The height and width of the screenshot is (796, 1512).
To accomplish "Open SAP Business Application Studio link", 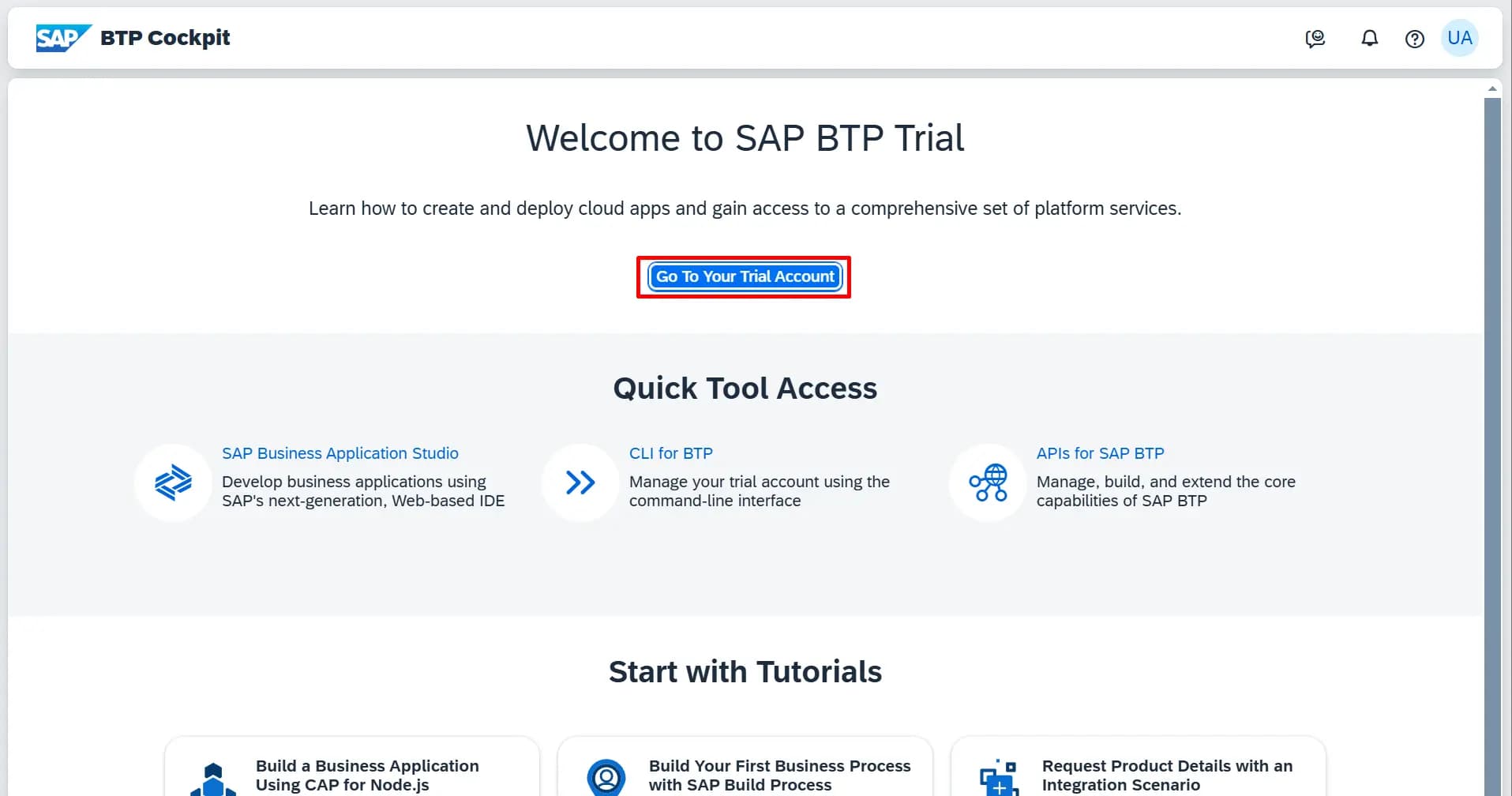I will tap(340, 453).
